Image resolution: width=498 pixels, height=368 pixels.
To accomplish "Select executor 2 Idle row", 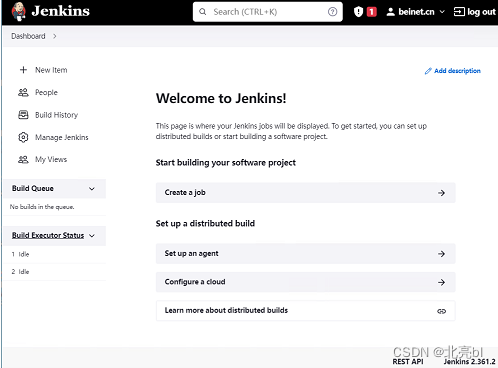I will pos(55,272).
